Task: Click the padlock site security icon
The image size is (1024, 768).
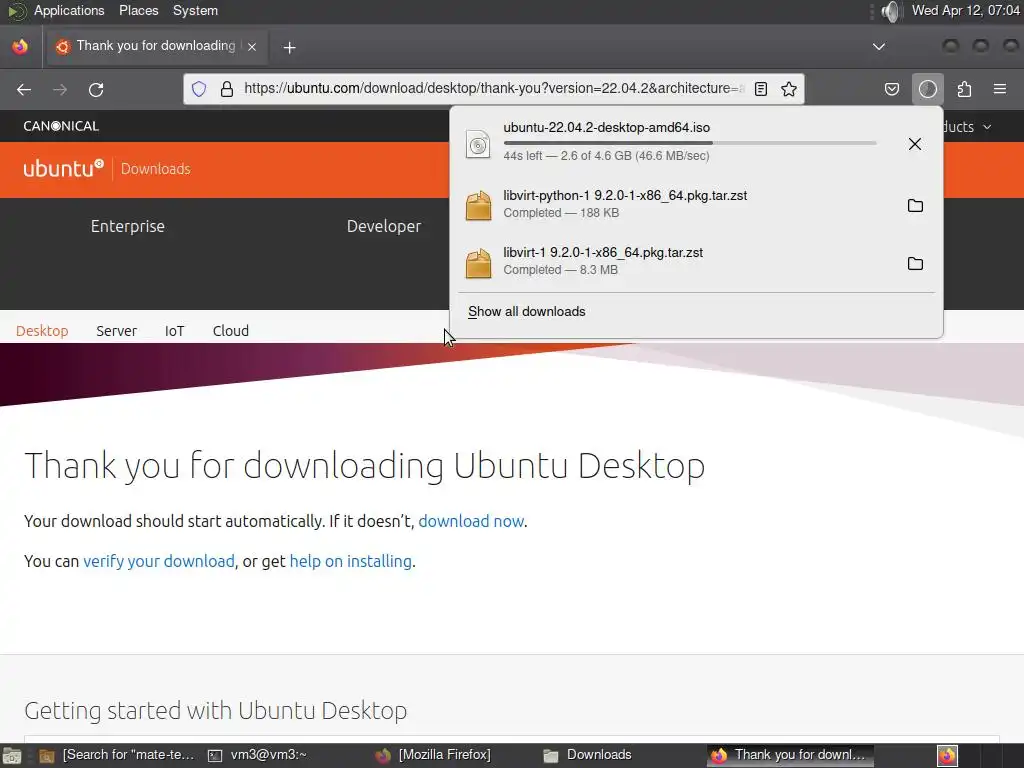Action: [227, 89]
